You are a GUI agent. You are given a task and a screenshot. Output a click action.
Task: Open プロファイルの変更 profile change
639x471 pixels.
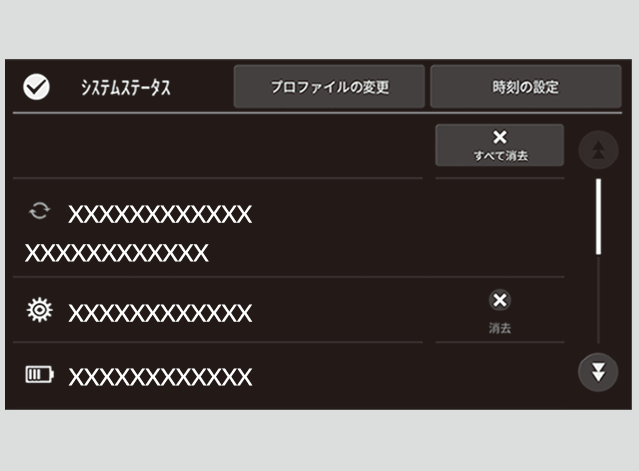tap(329, 86)
